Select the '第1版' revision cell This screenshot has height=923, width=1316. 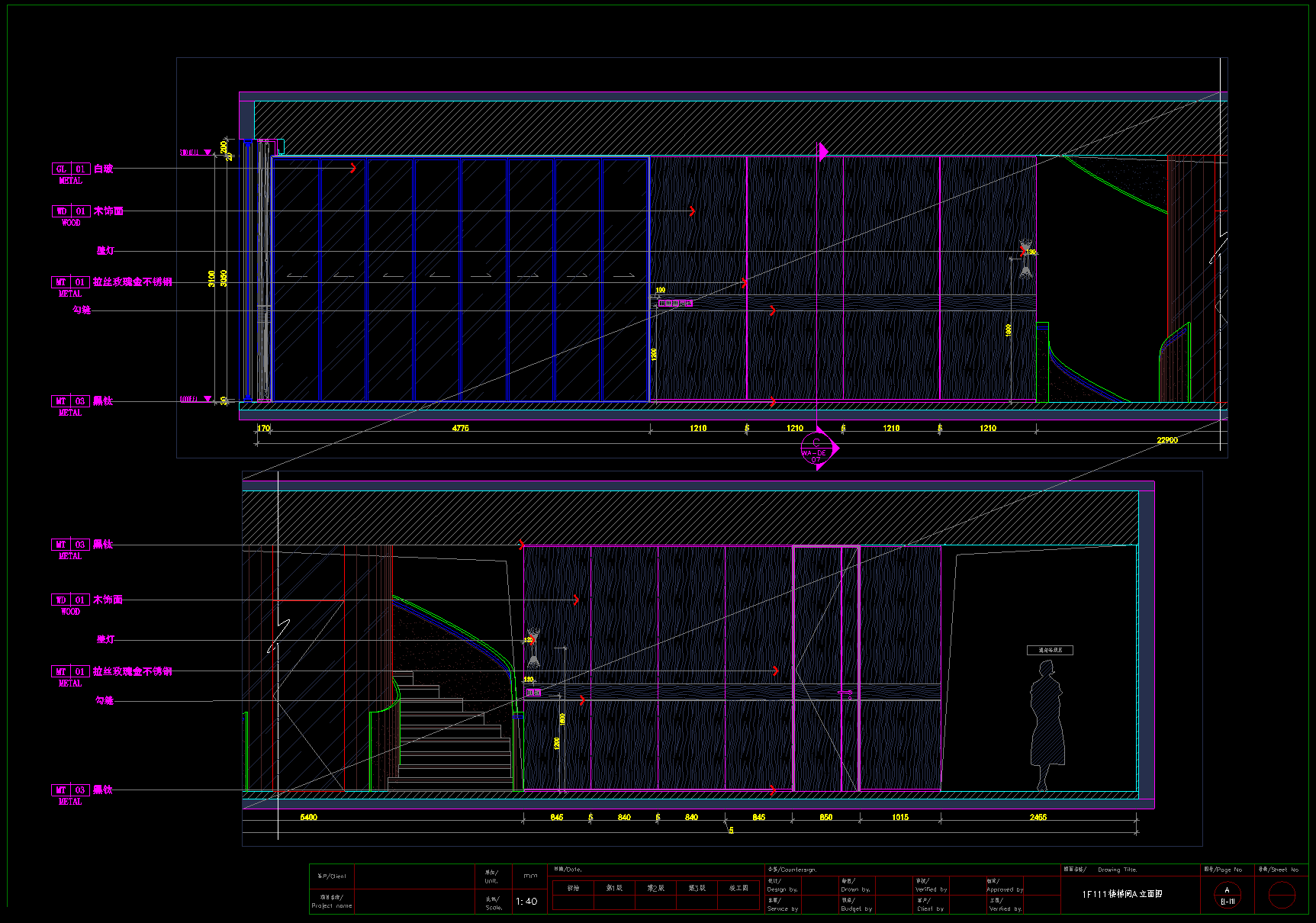pyautogui.click(x=614, y=888)
